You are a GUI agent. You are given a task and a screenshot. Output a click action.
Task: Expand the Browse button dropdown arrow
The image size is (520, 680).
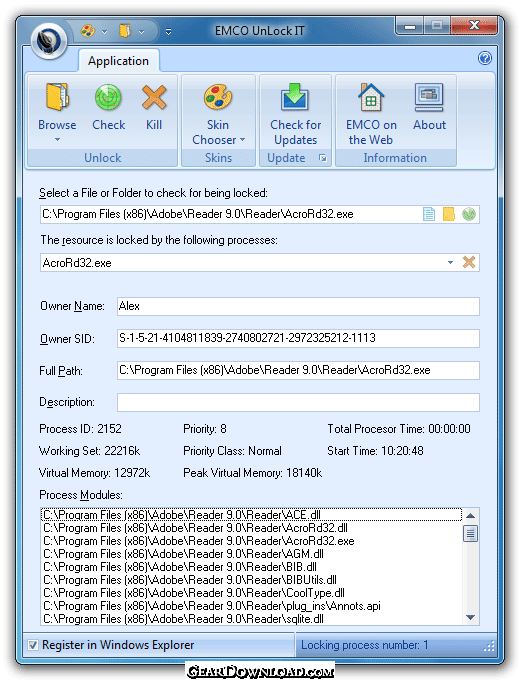coord(57,140)
